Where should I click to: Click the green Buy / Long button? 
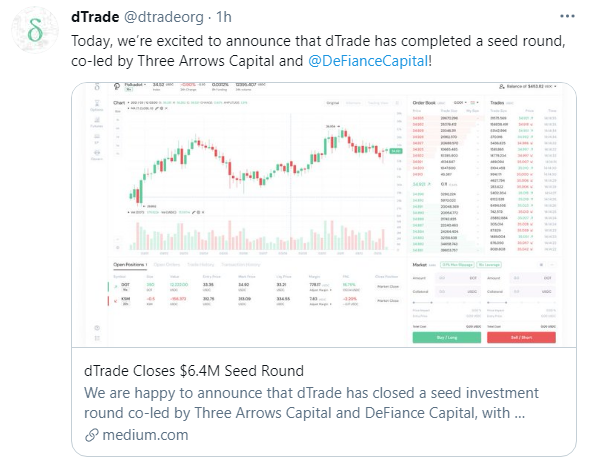coord(447,337)
